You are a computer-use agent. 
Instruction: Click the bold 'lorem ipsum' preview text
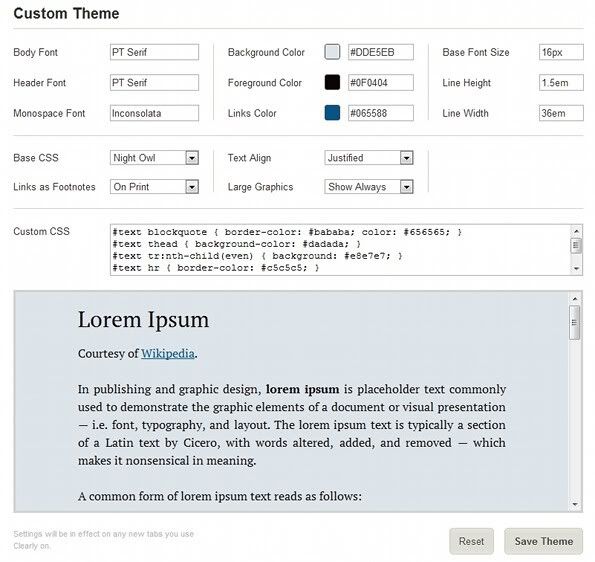click(302, 389)
